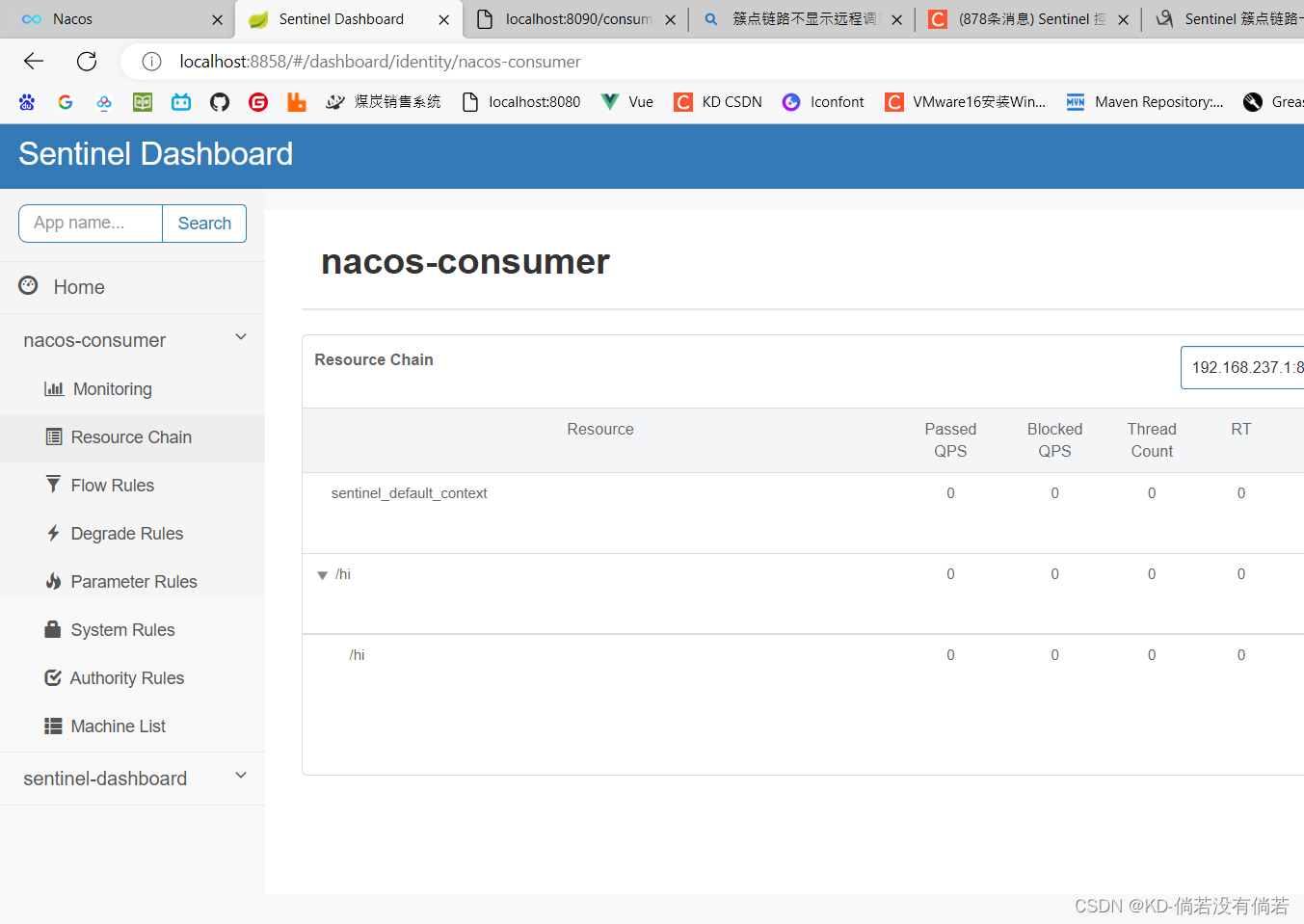Click the Home dashboard gauge icon

(29, 286)
